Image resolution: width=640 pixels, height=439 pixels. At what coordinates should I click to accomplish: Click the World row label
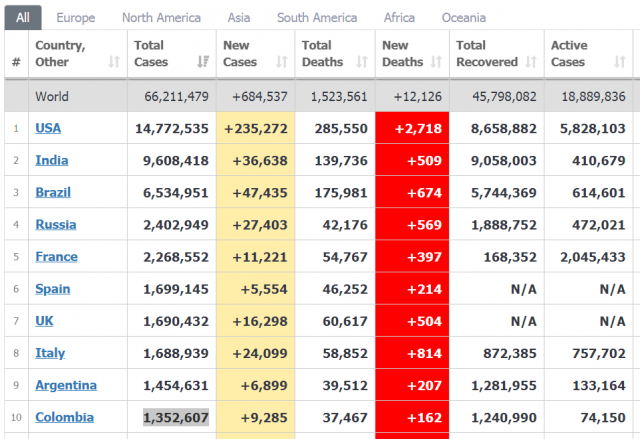click(x=52, y=96)
